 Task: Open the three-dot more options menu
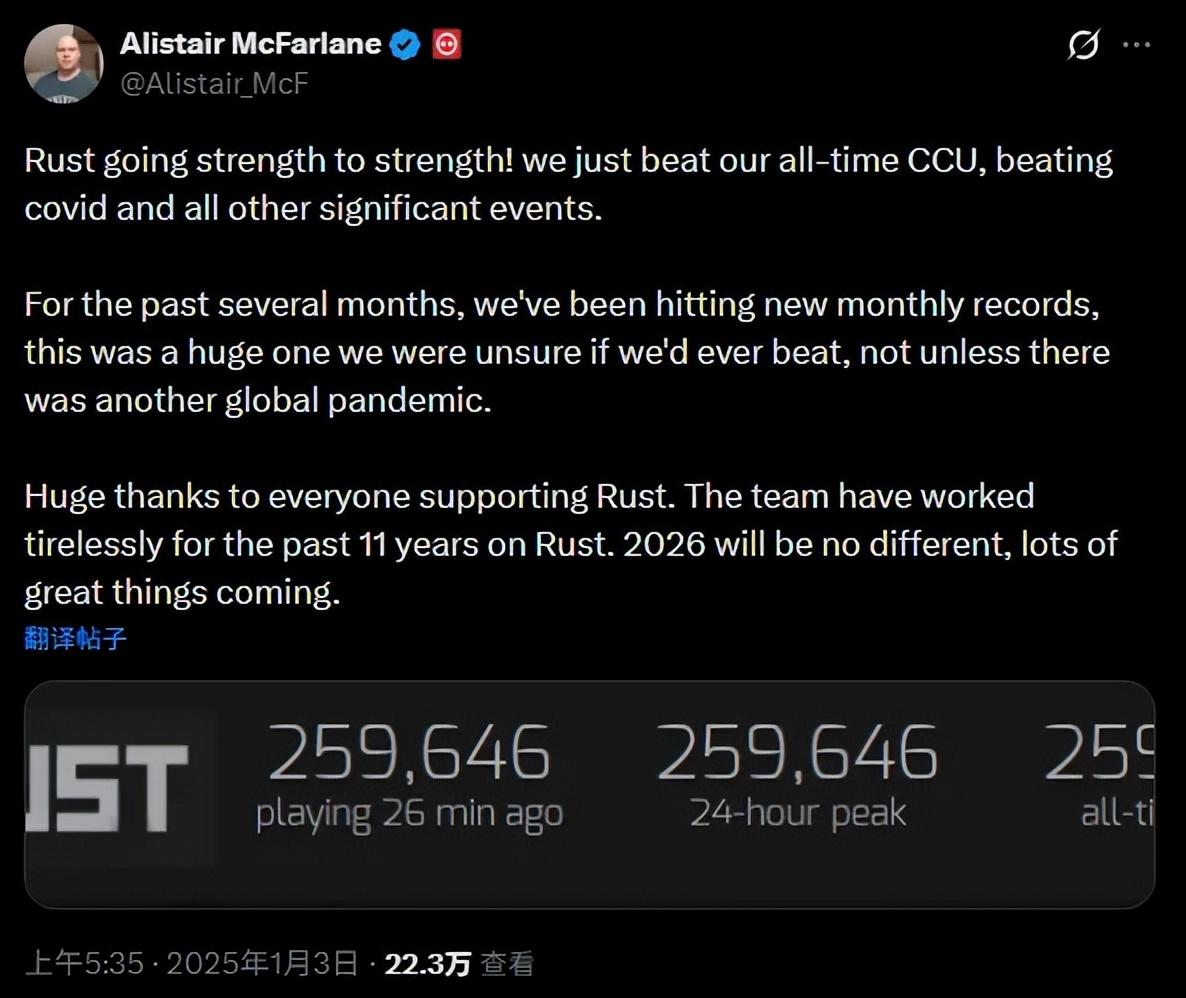click(1137, 45)
